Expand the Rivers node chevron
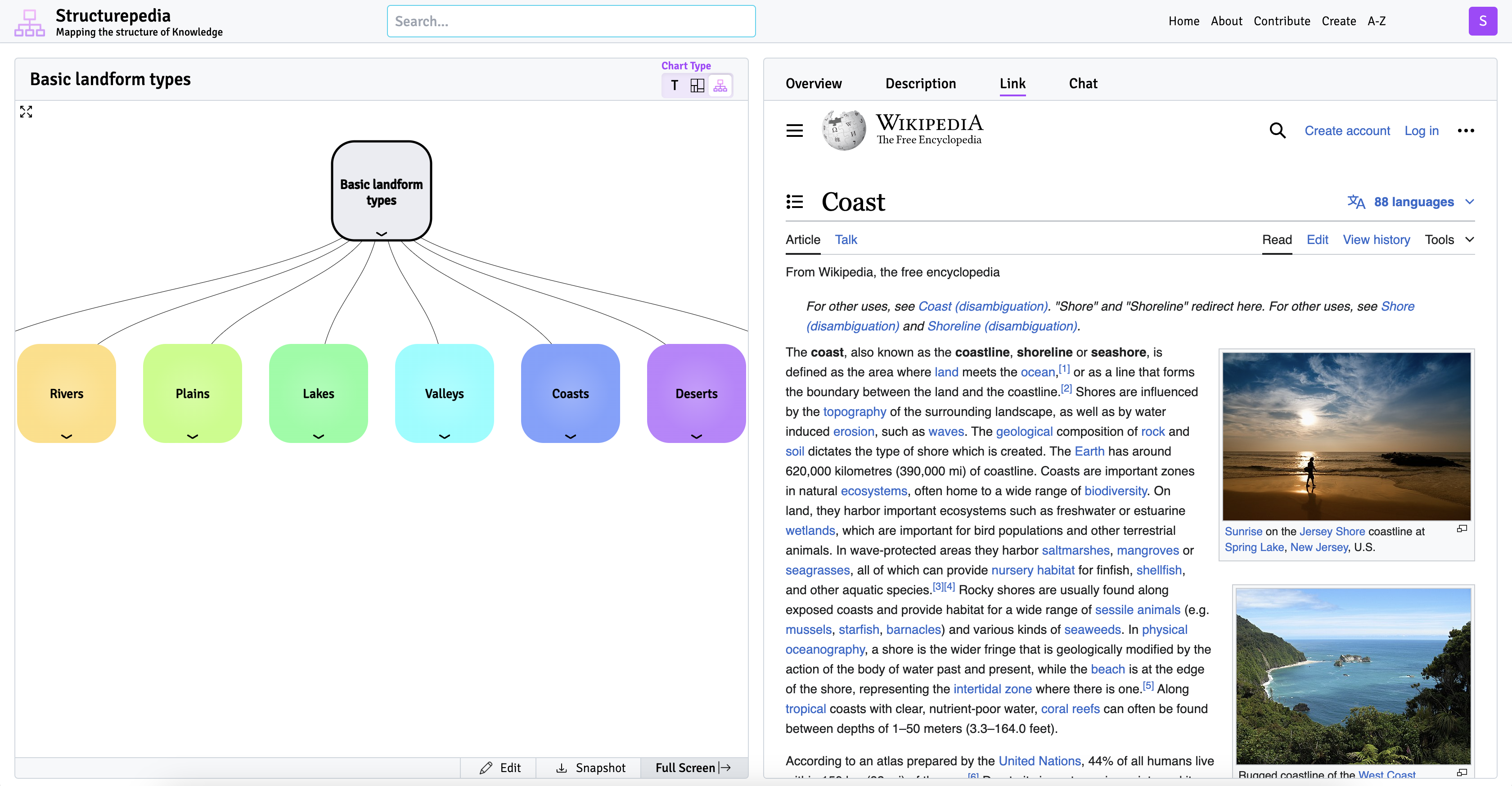Image resolution: width=1512 pixels, height=786 pixels. pos(66,436)
